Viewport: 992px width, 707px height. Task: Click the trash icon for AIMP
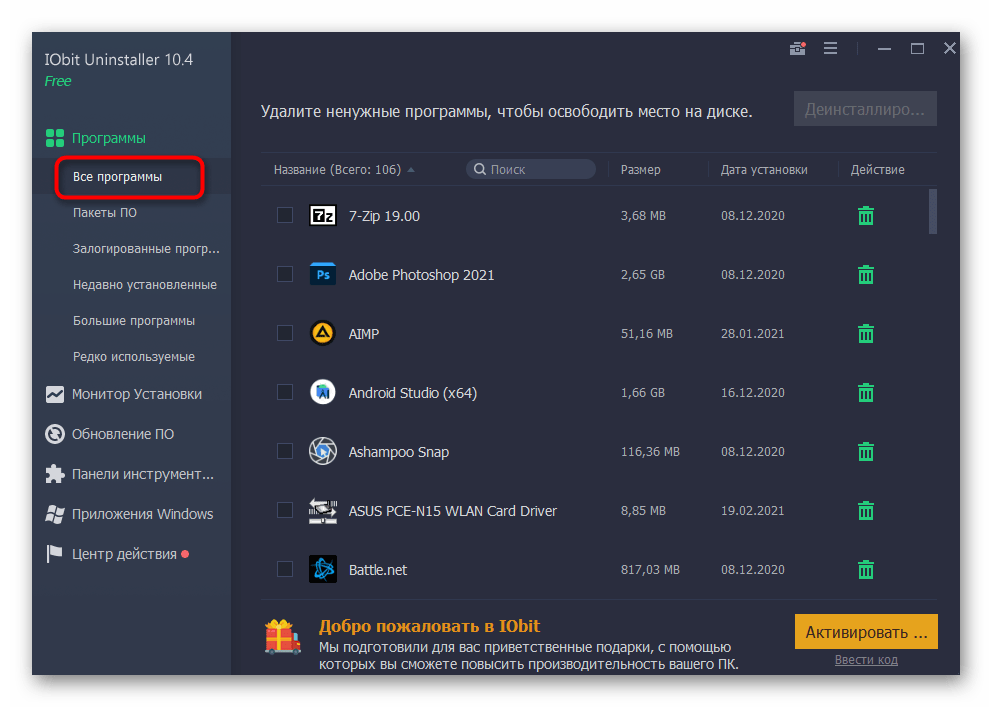click(x=865, y=333)
